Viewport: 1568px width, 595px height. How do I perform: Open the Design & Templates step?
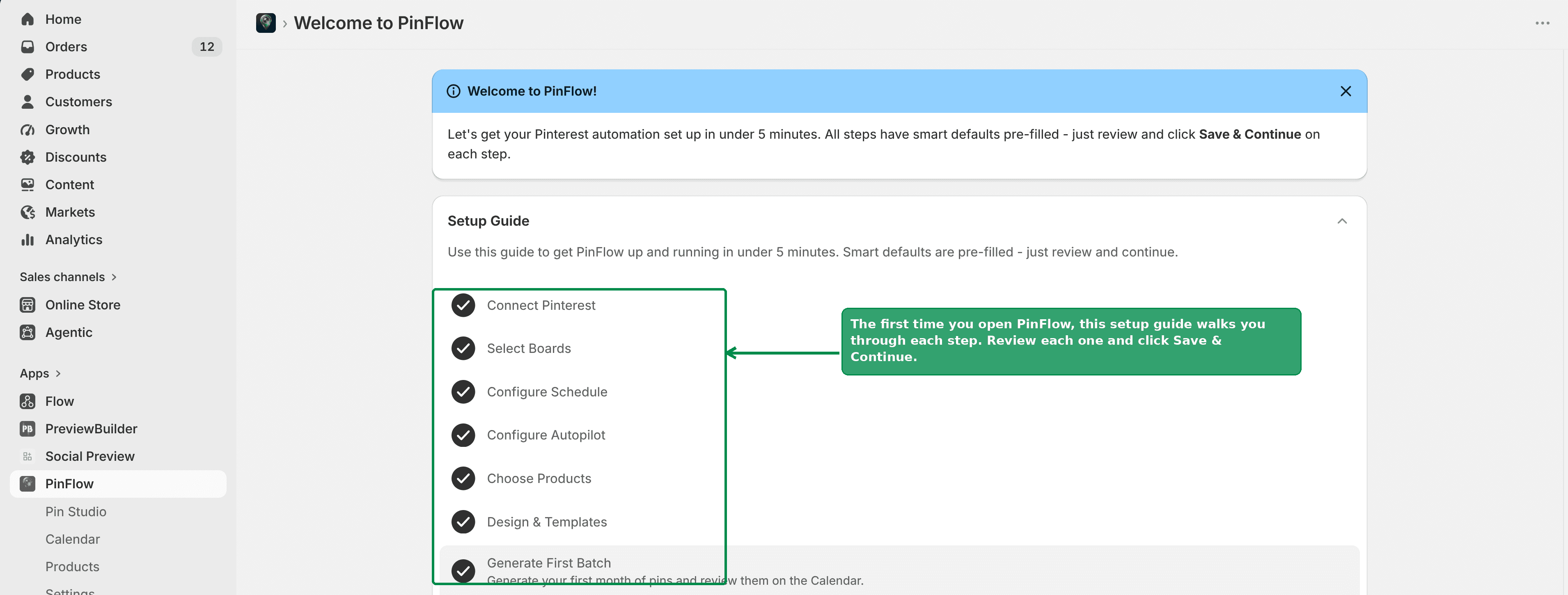point(547,522)
